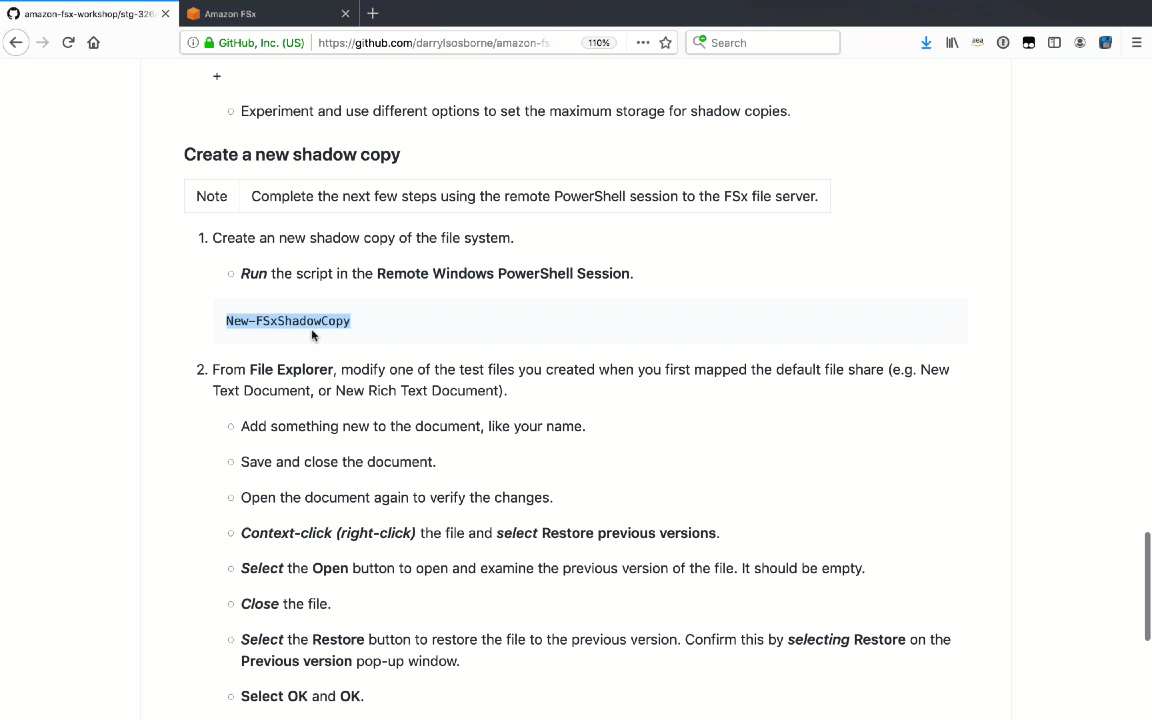This screenshot has height=720, width=1152.
Task: Open the Library bookshelf icon
Action: tap(952, 43)
